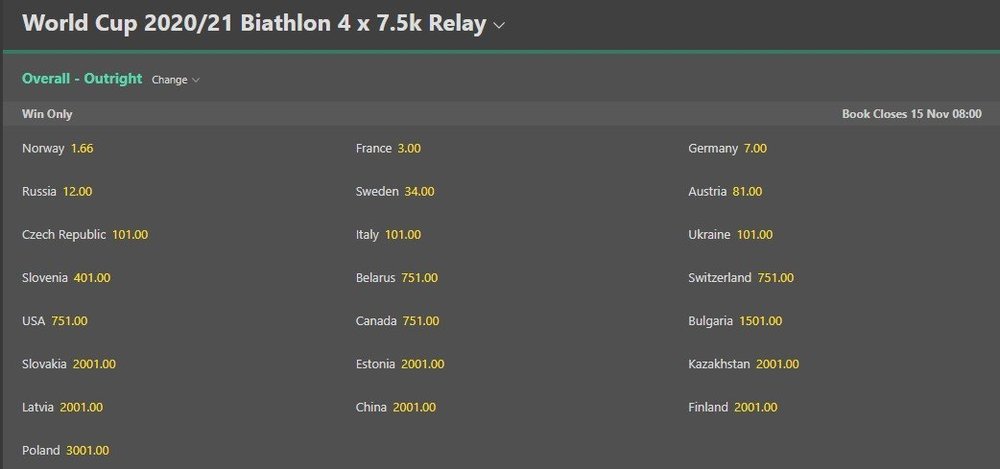Click Norway odds 1.66

(x=82, y=148)
